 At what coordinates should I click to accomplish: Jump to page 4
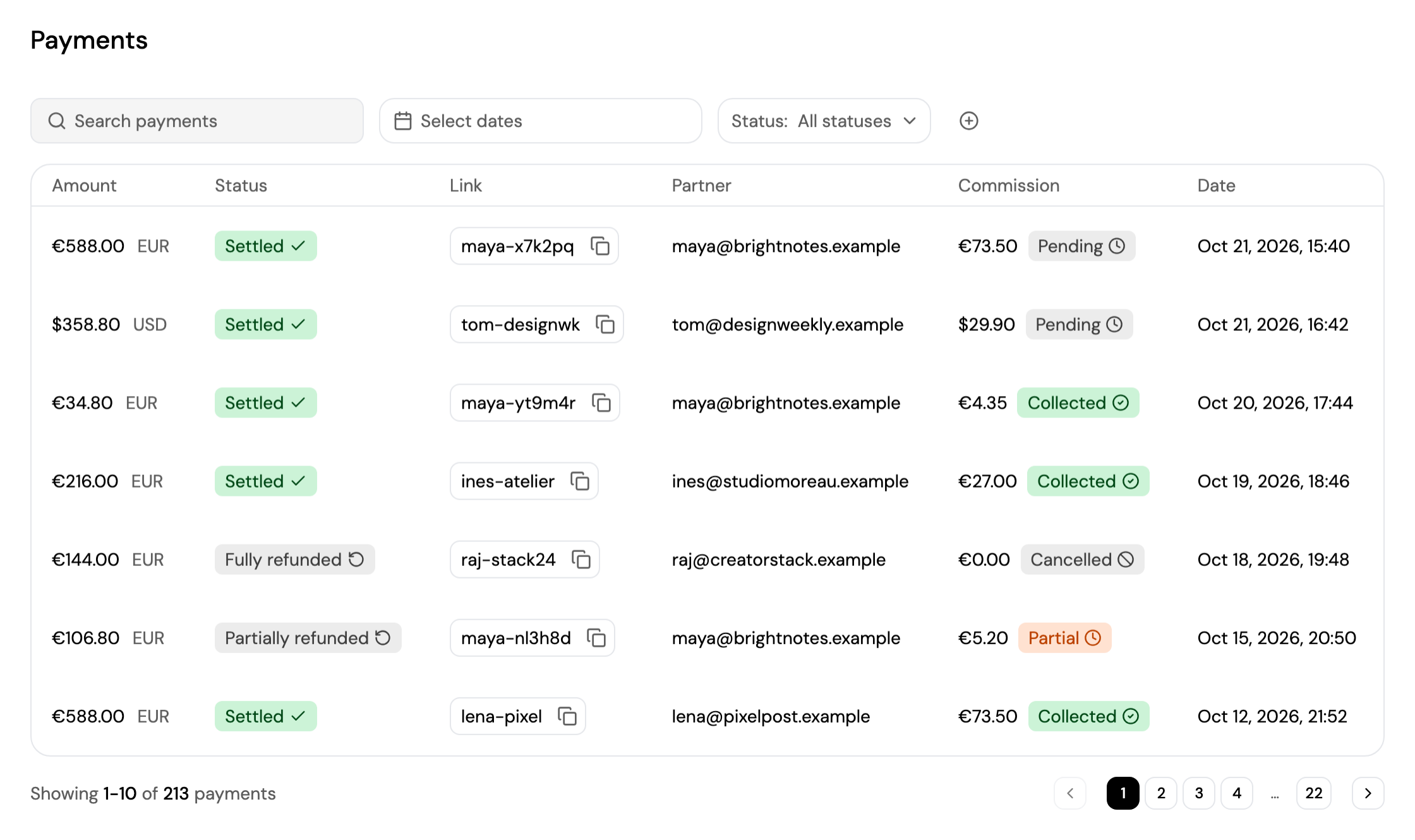pyautogui.click(x=1237, y=793)
